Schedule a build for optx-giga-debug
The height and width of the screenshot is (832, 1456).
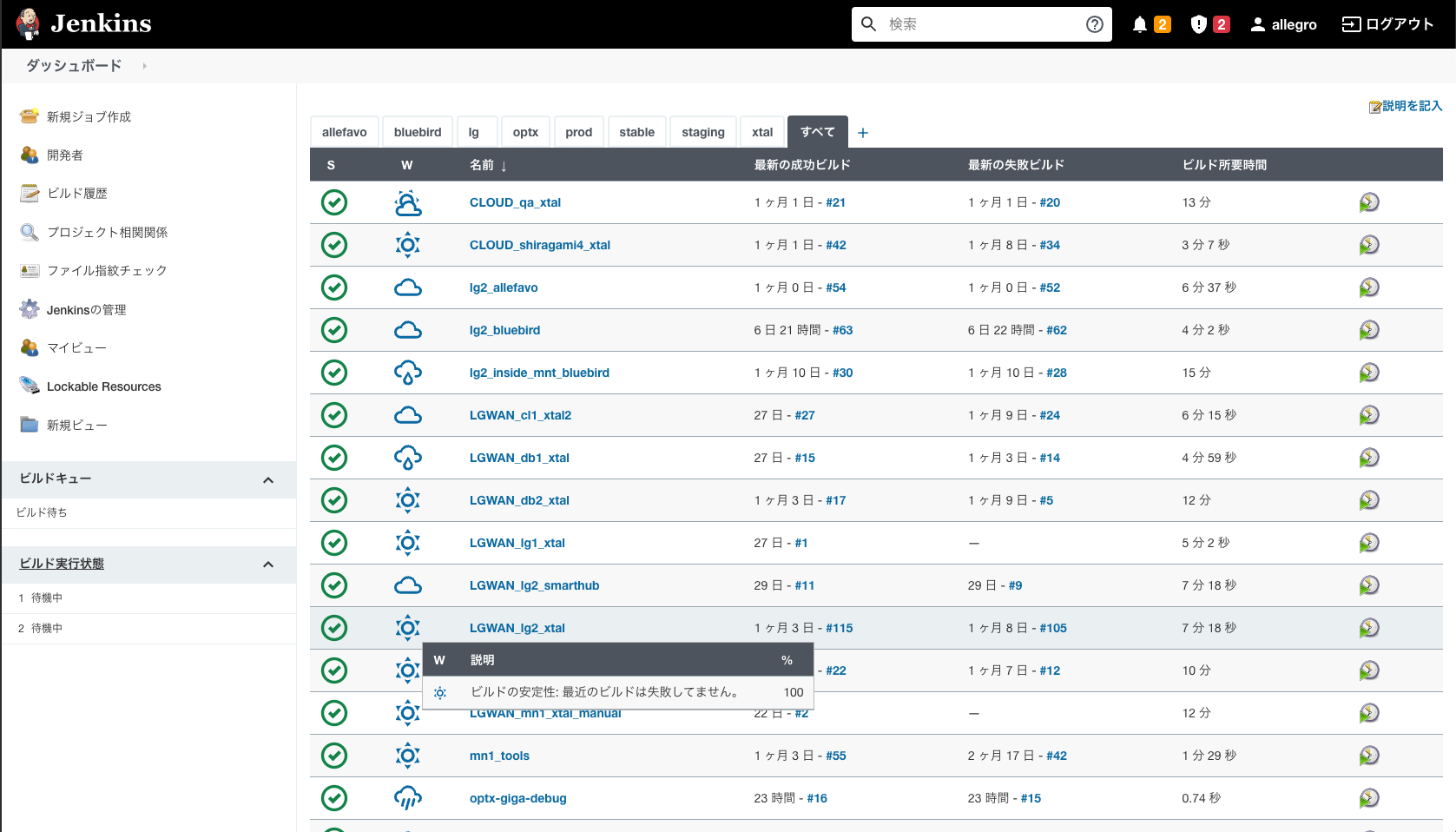point(1369,798)
